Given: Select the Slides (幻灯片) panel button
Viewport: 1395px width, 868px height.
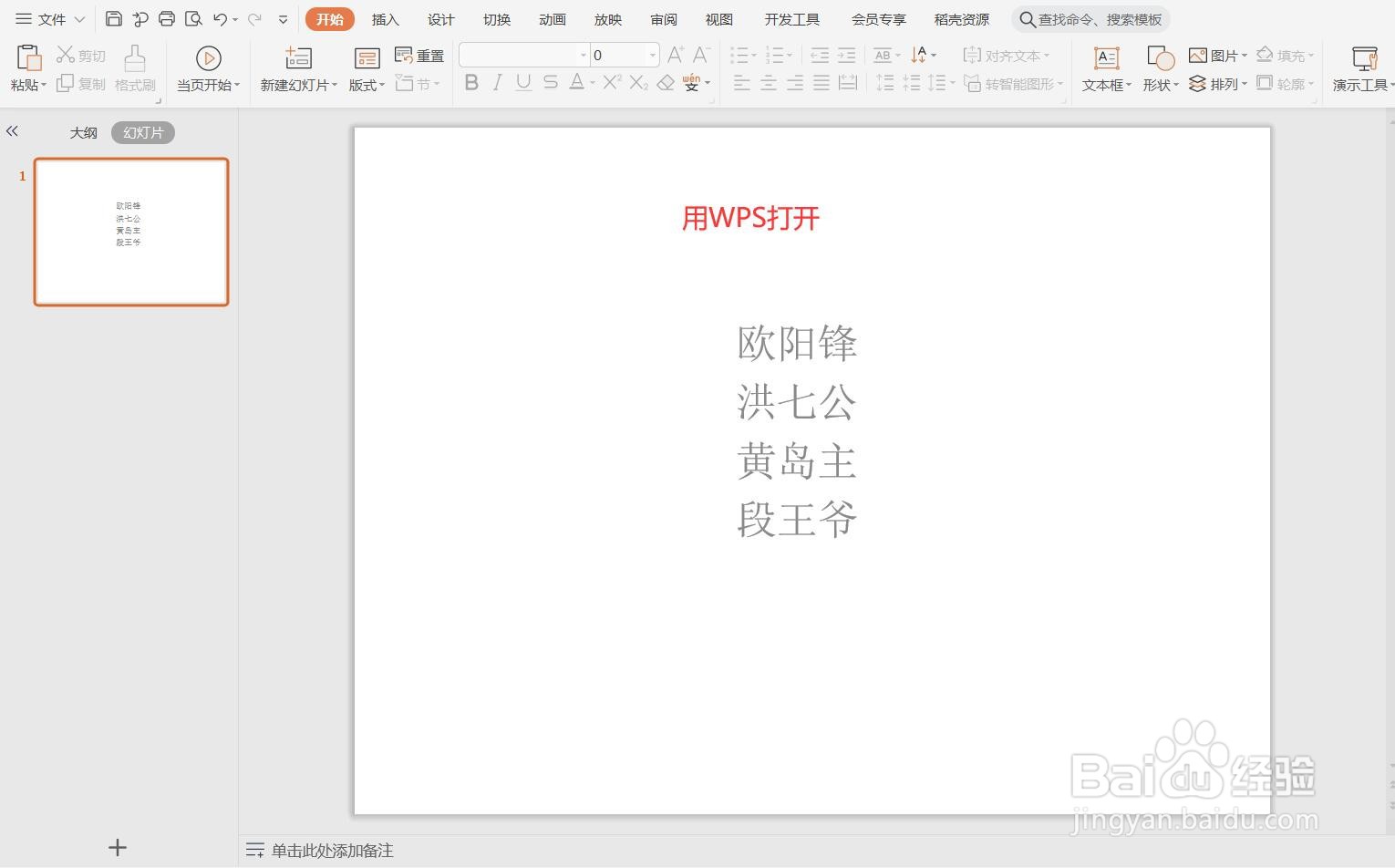Looking at the screenshot, I should [143, 132].
